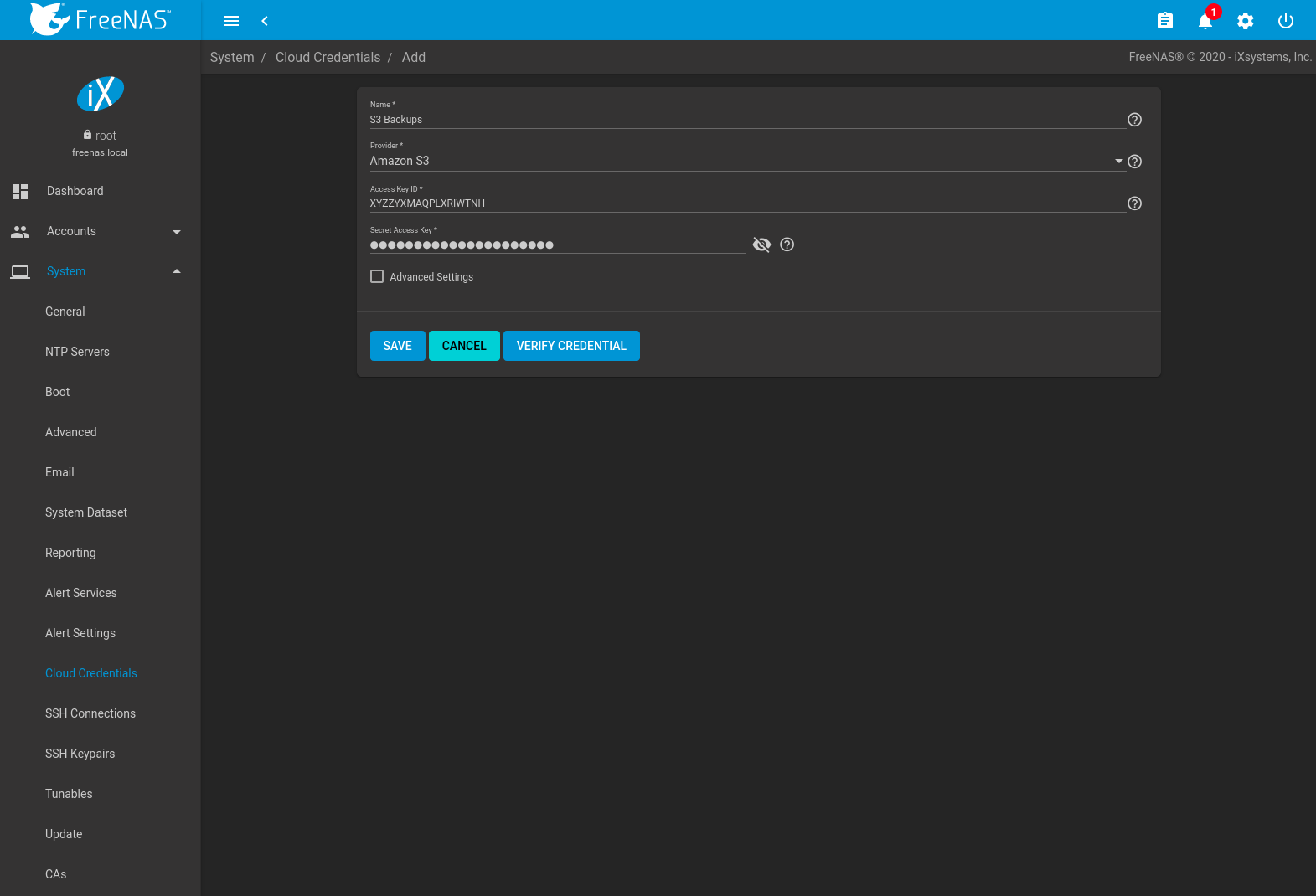Toggle Secret Access Key visibility
The image size is (1316, 896).
pyautogui.click(x=761, y=245)
